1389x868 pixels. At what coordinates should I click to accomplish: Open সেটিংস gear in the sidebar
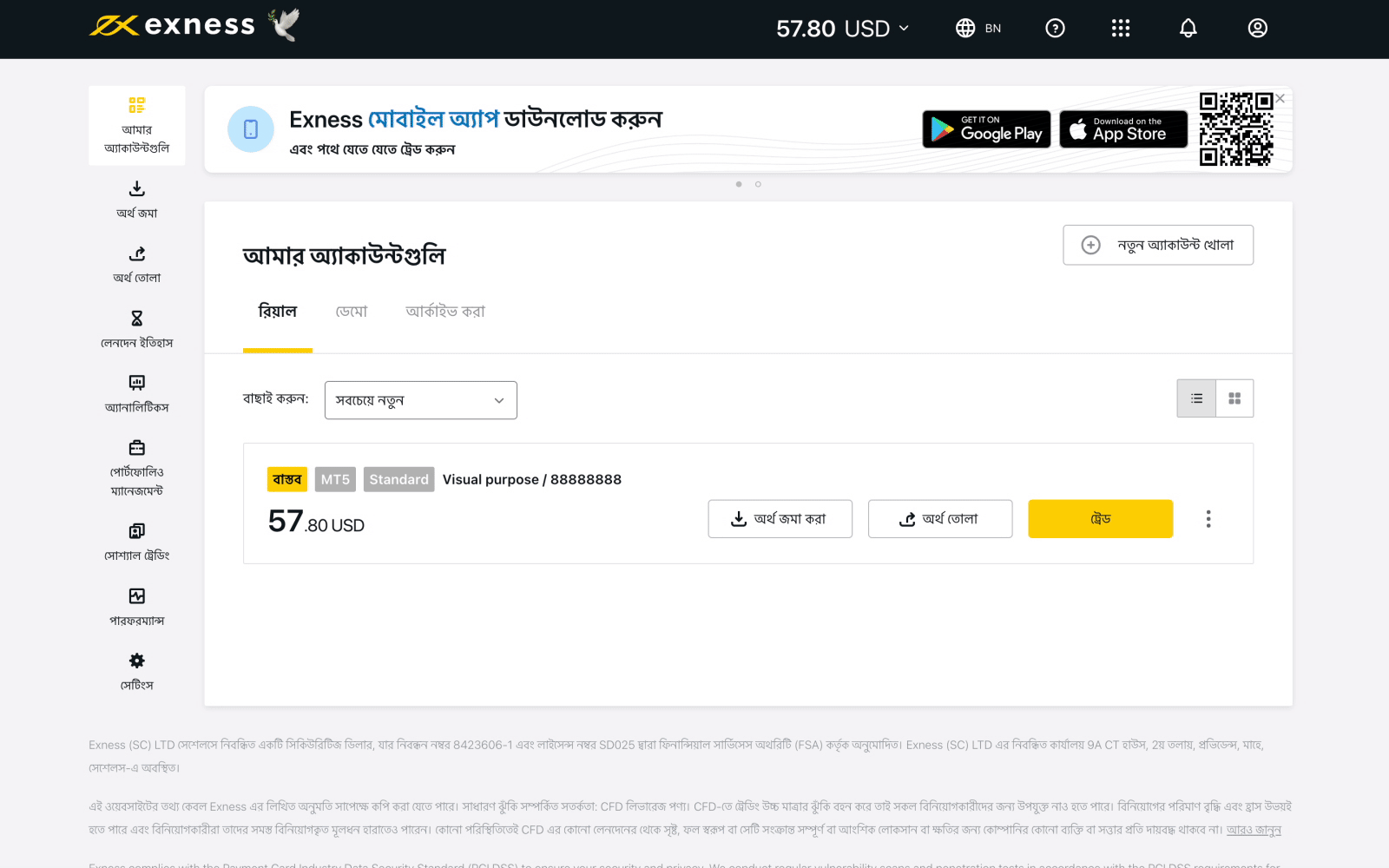click(x=137, y=673)
